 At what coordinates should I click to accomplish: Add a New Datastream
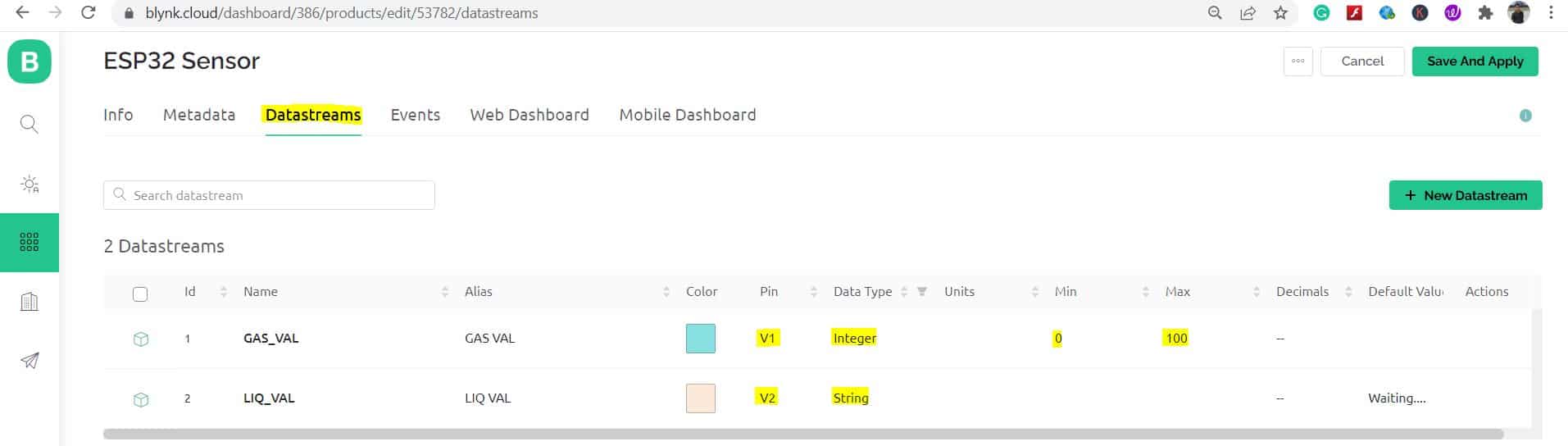point(1466,195)
